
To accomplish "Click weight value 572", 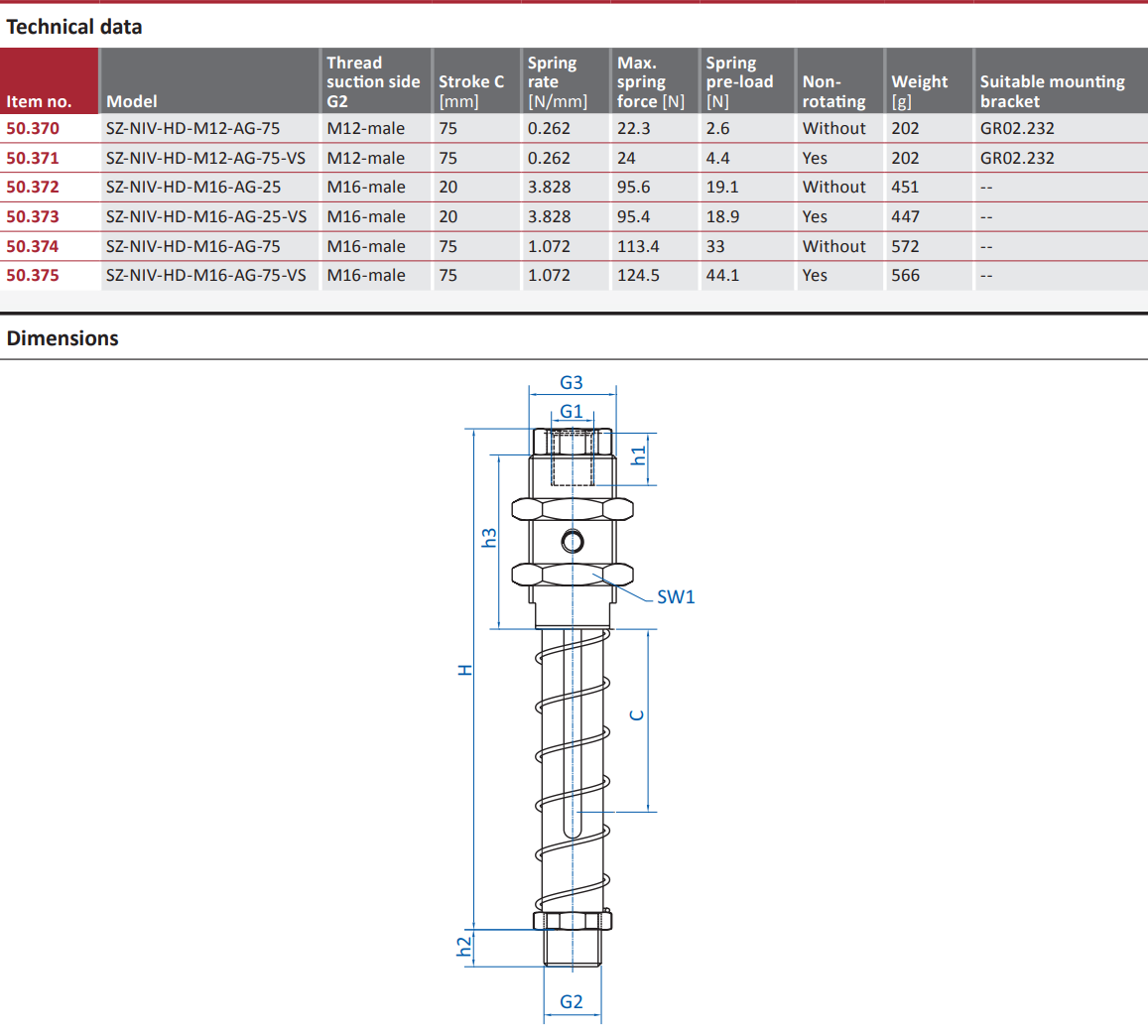I will [905, 247].
